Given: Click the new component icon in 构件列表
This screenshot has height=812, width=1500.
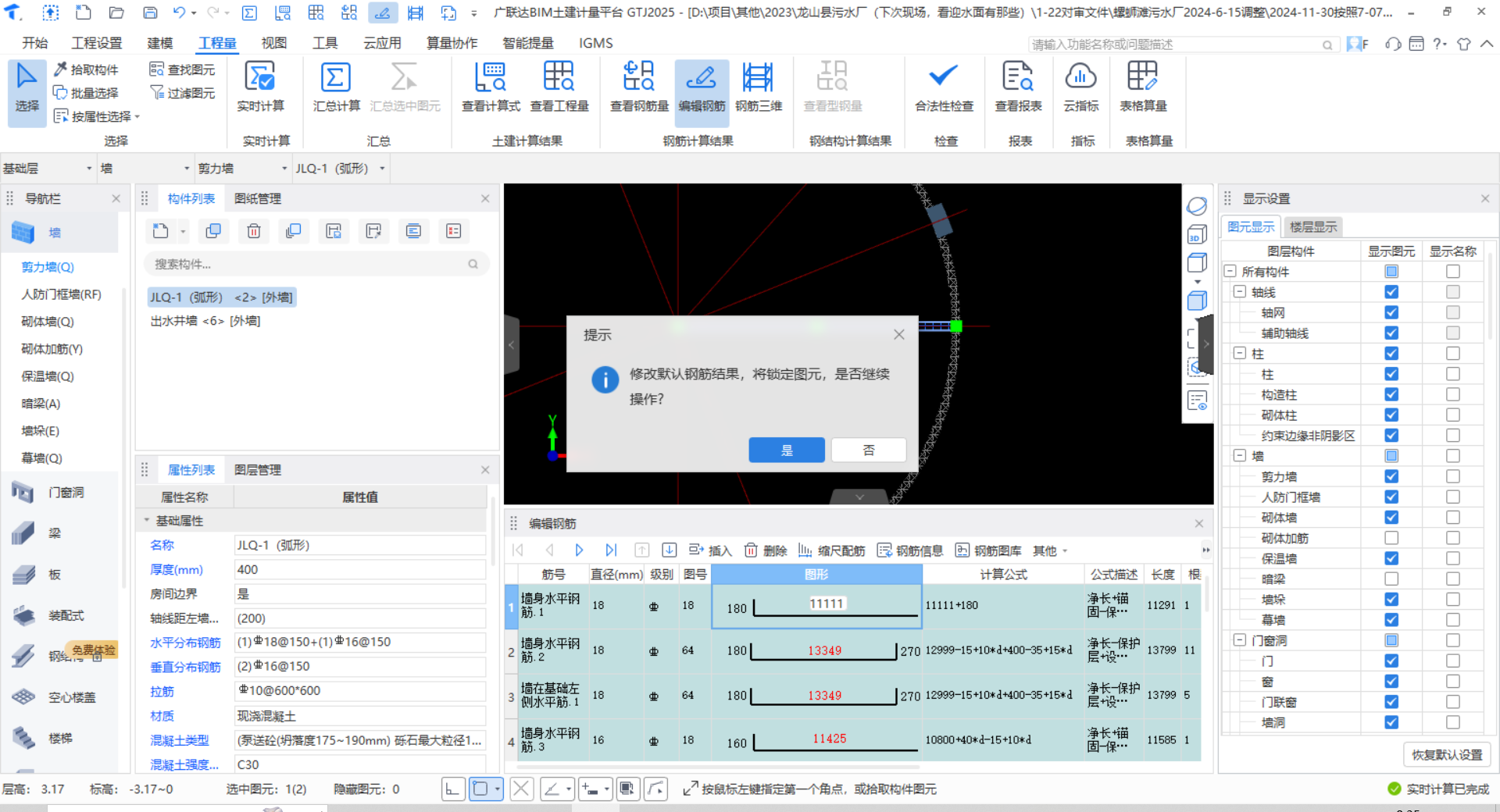Looking at the screenshot, I should tap(161, 231).
